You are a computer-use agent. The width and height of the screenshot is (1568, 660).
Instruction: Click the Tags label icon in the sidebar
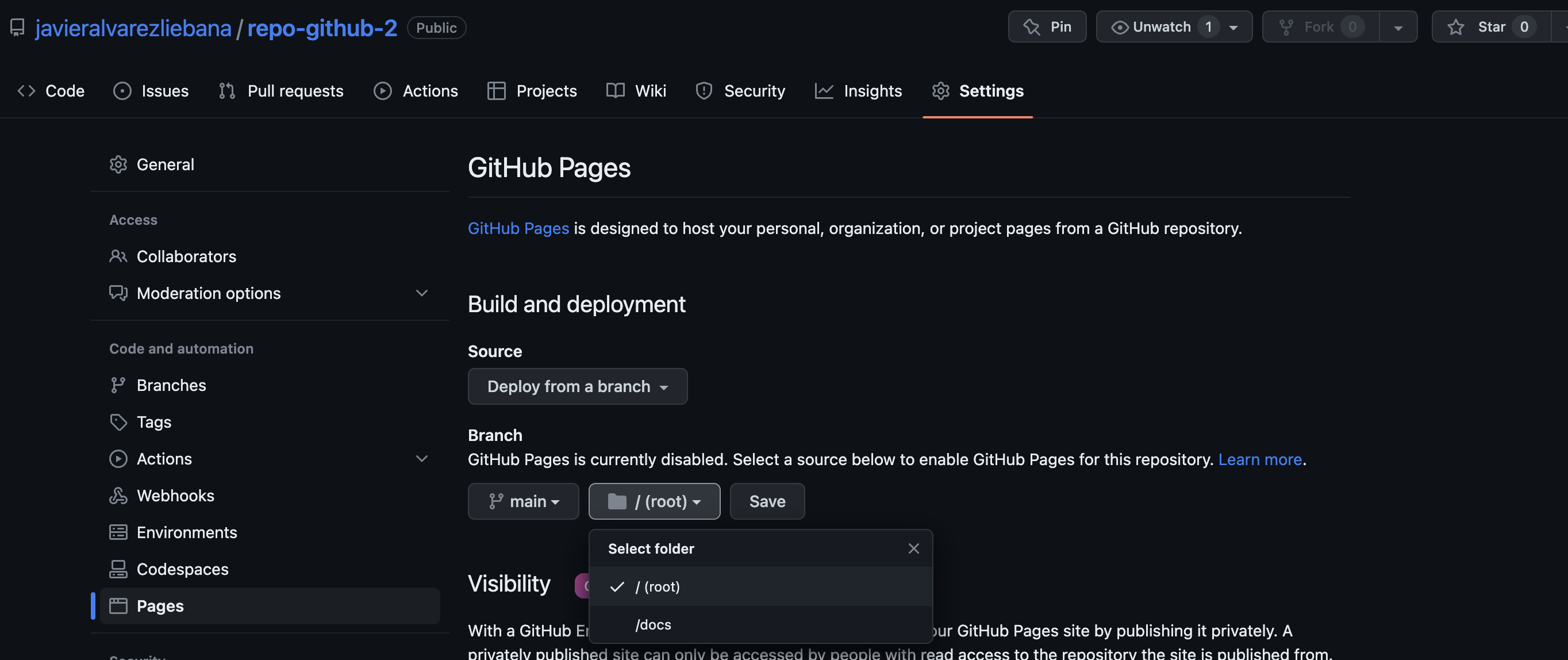118,422
